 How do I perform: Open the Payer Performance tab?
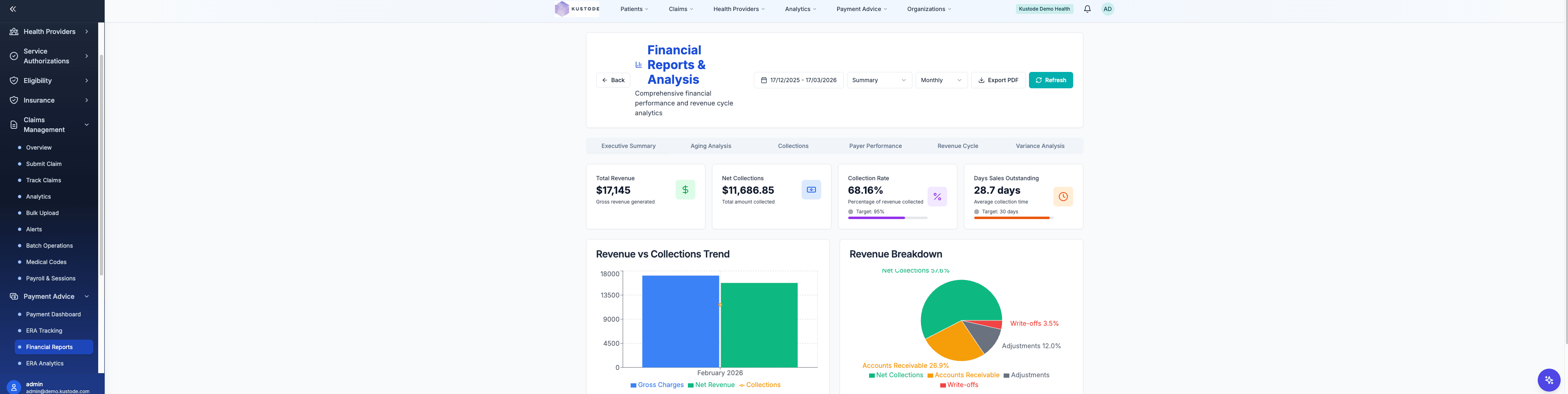(875, 146)
